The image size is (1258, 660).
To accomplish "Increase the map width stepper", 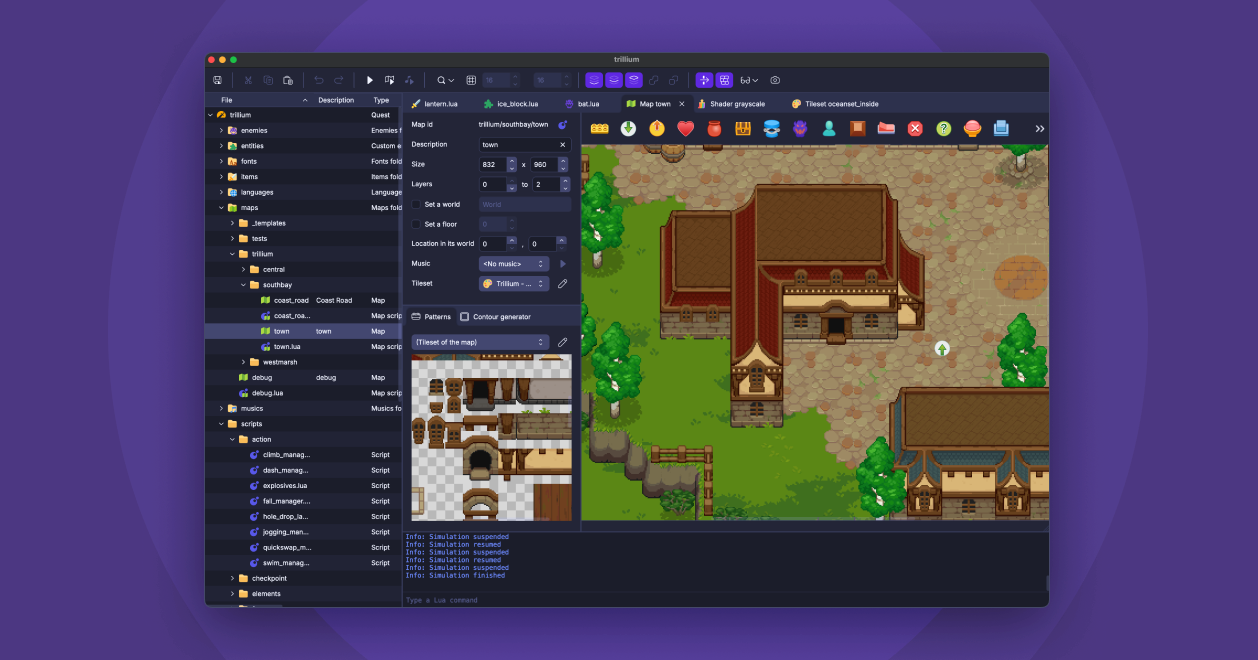I will (x=512, y=161).
